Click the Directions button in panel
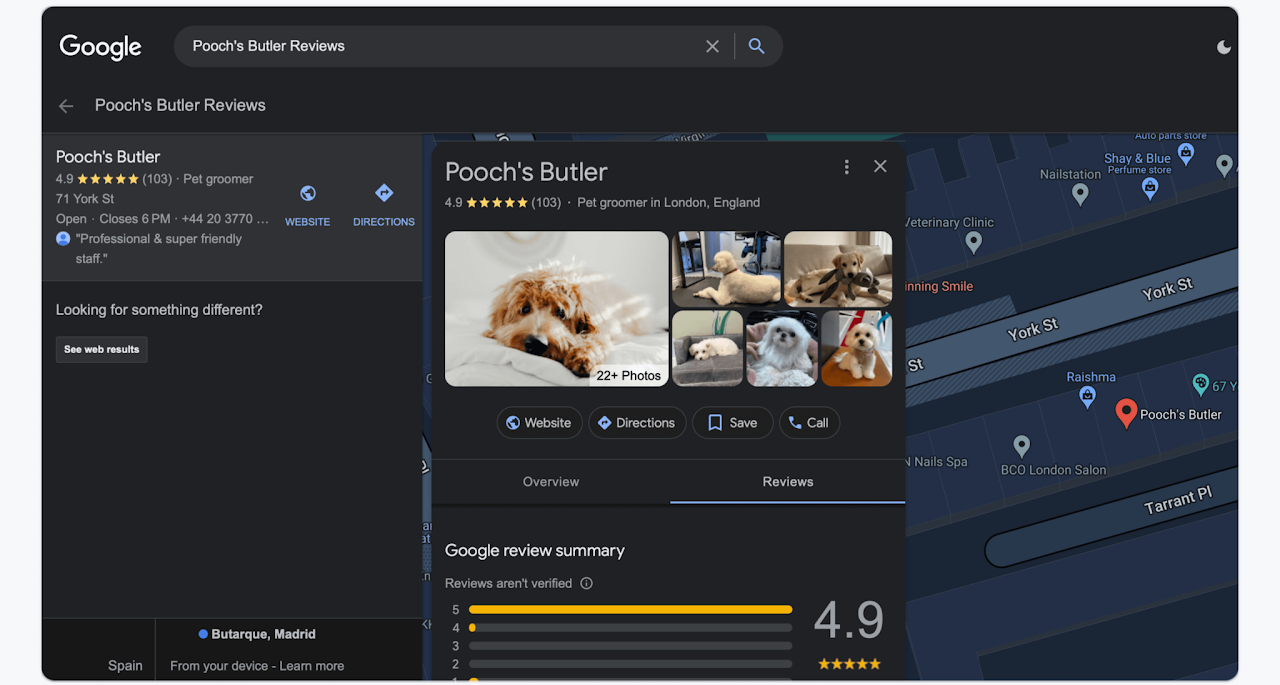The height and width of the screenshot is (685, 1280). pos(637,423)
